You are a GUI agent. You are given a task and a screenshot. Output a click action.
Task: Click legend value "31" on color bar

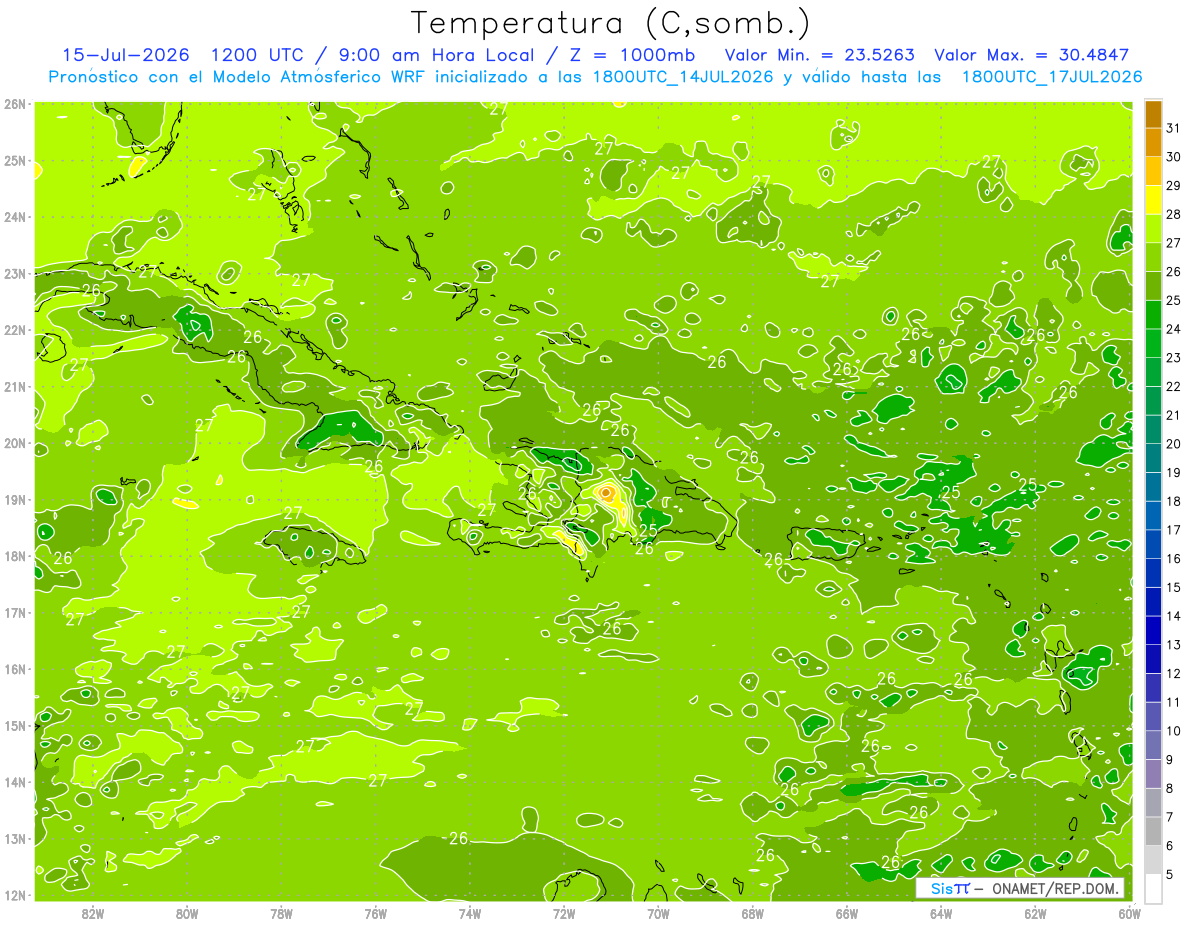tap(1173, 128)
